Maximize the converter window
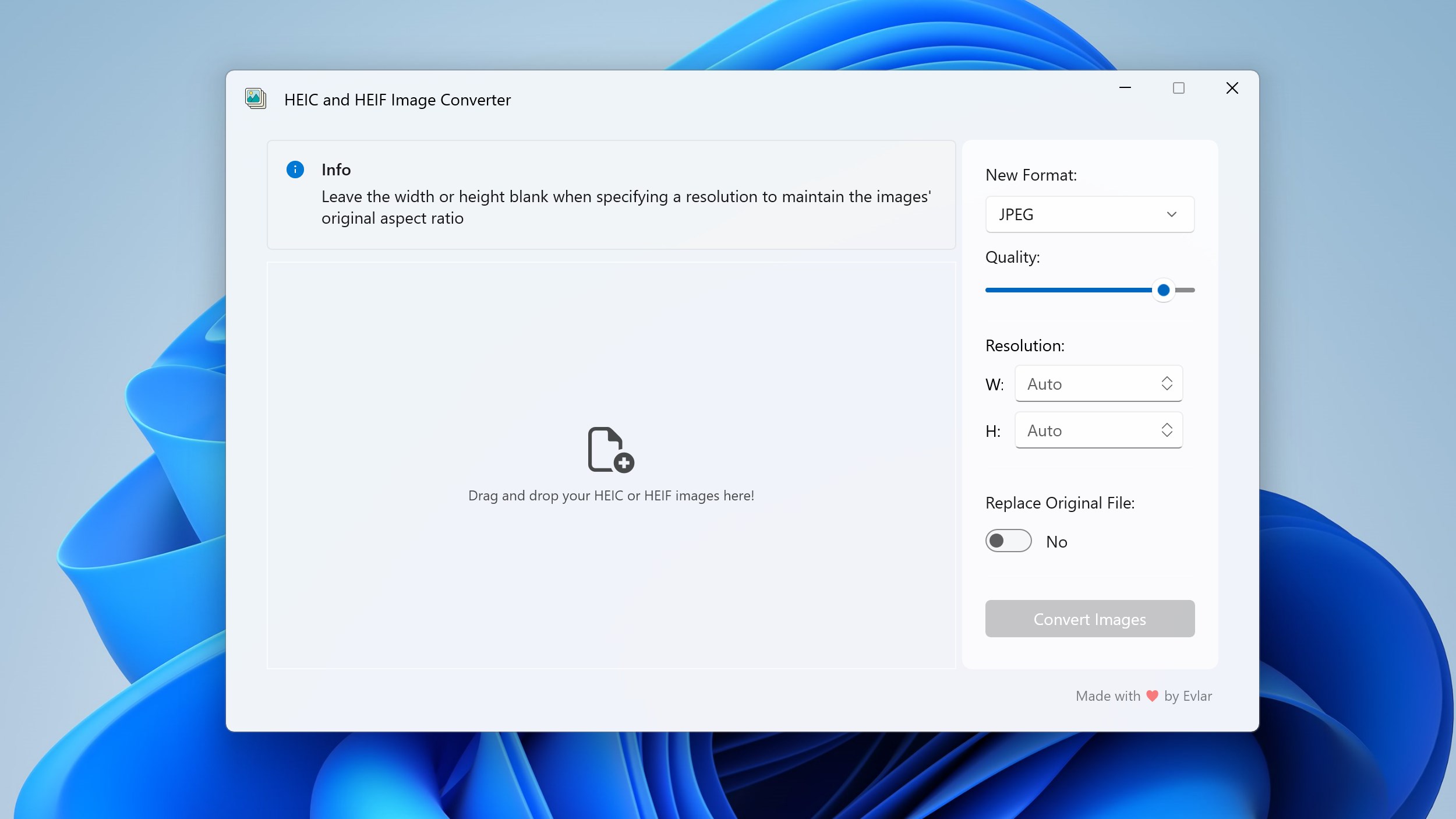 [x=1179, y=88]
